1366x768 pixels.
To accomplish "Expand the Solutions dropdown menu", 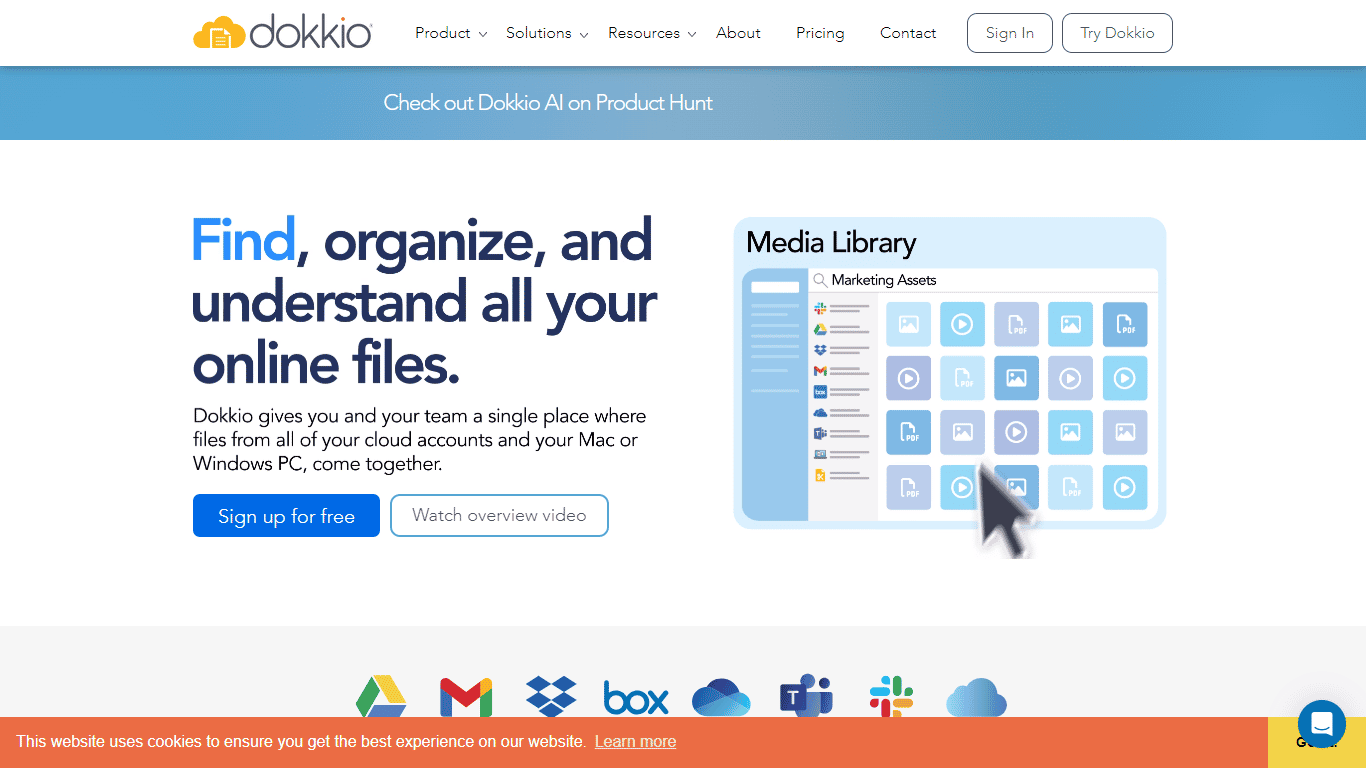I will (x=547, y=33).
